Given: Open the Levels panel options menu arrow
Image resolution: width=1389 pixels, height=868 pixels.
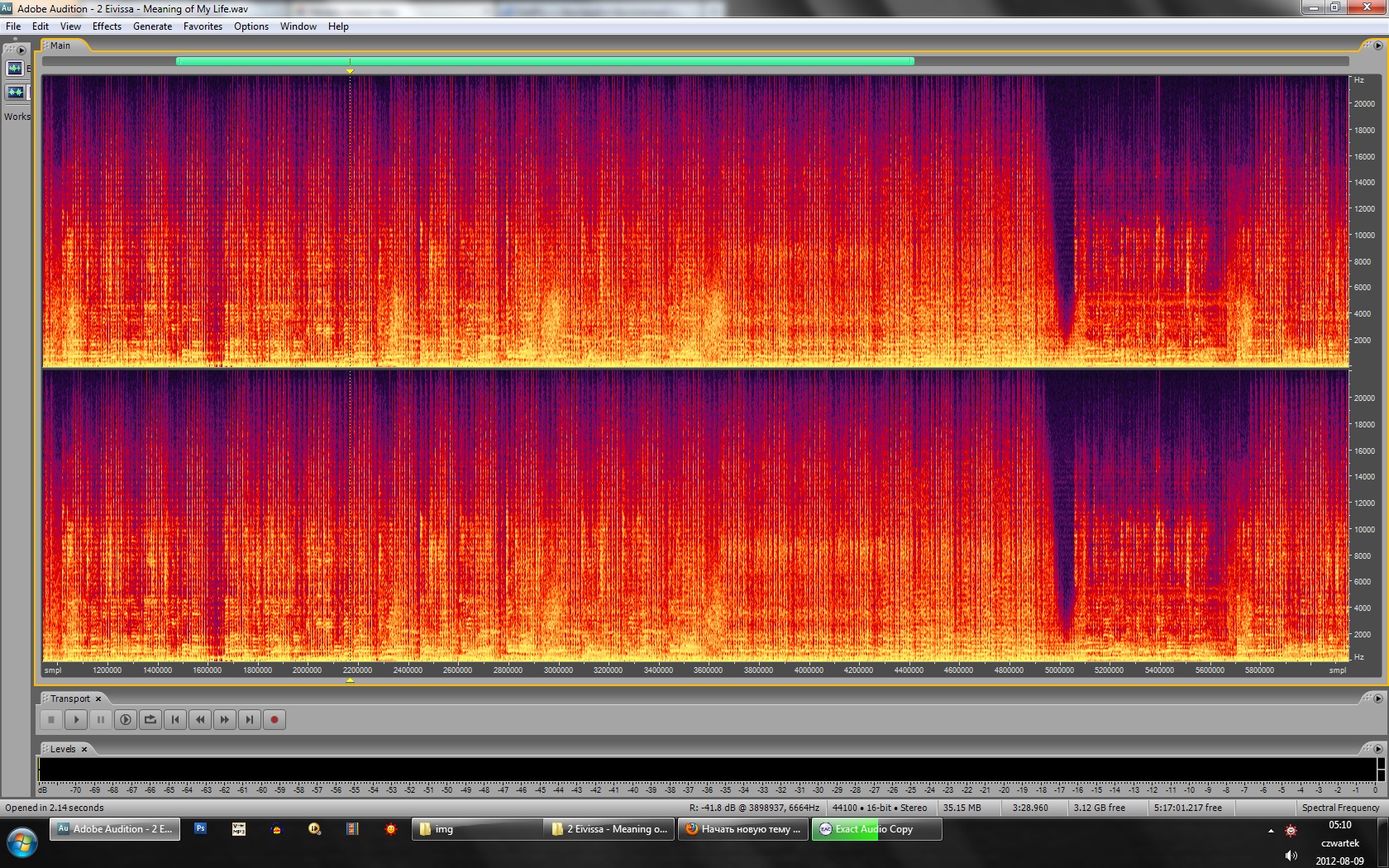Looking at the screenshot, I should tap(1377, 749).
